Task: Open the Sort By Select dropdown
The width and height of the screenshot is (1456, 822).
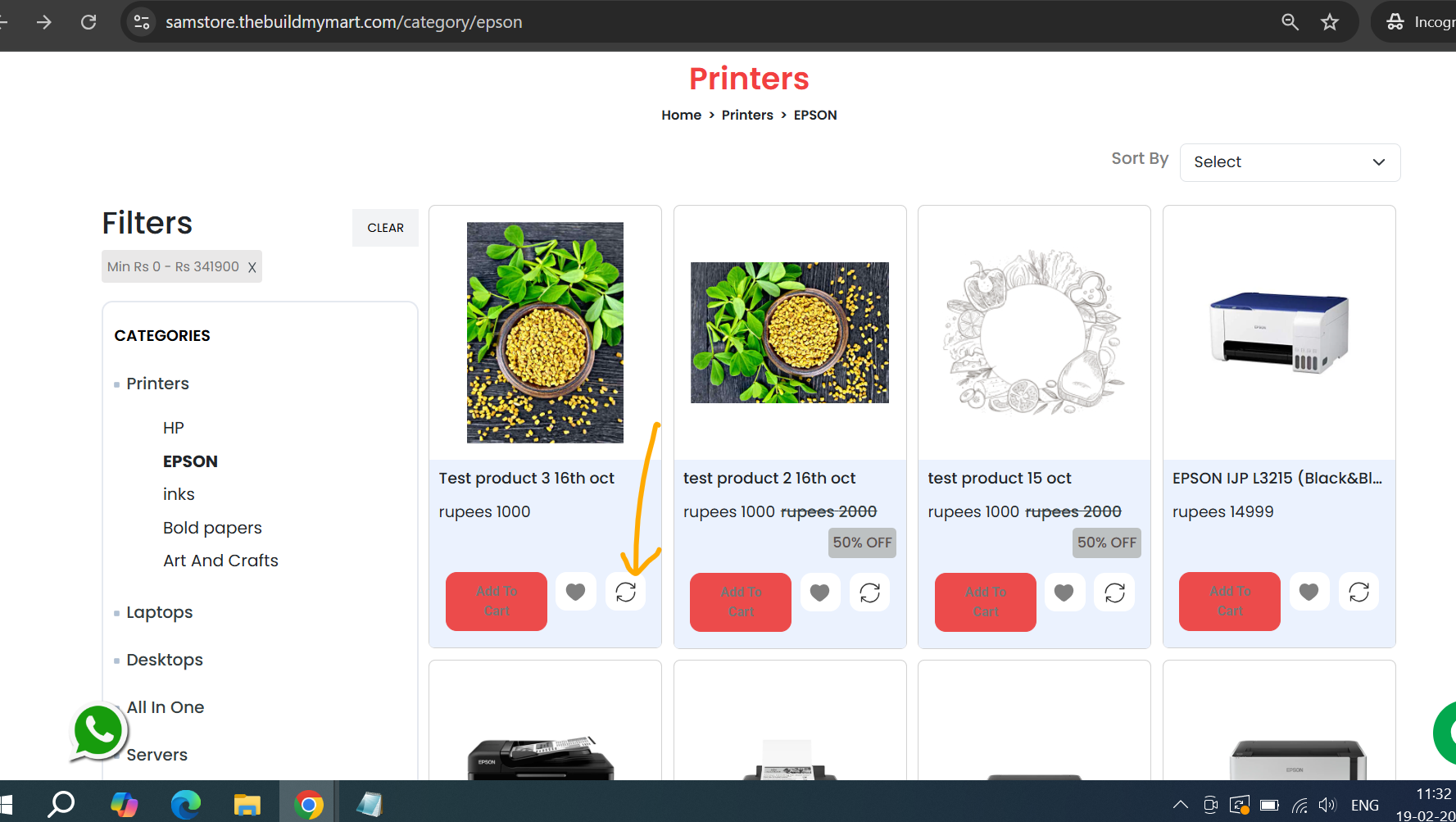Action: coord(1290,162)
